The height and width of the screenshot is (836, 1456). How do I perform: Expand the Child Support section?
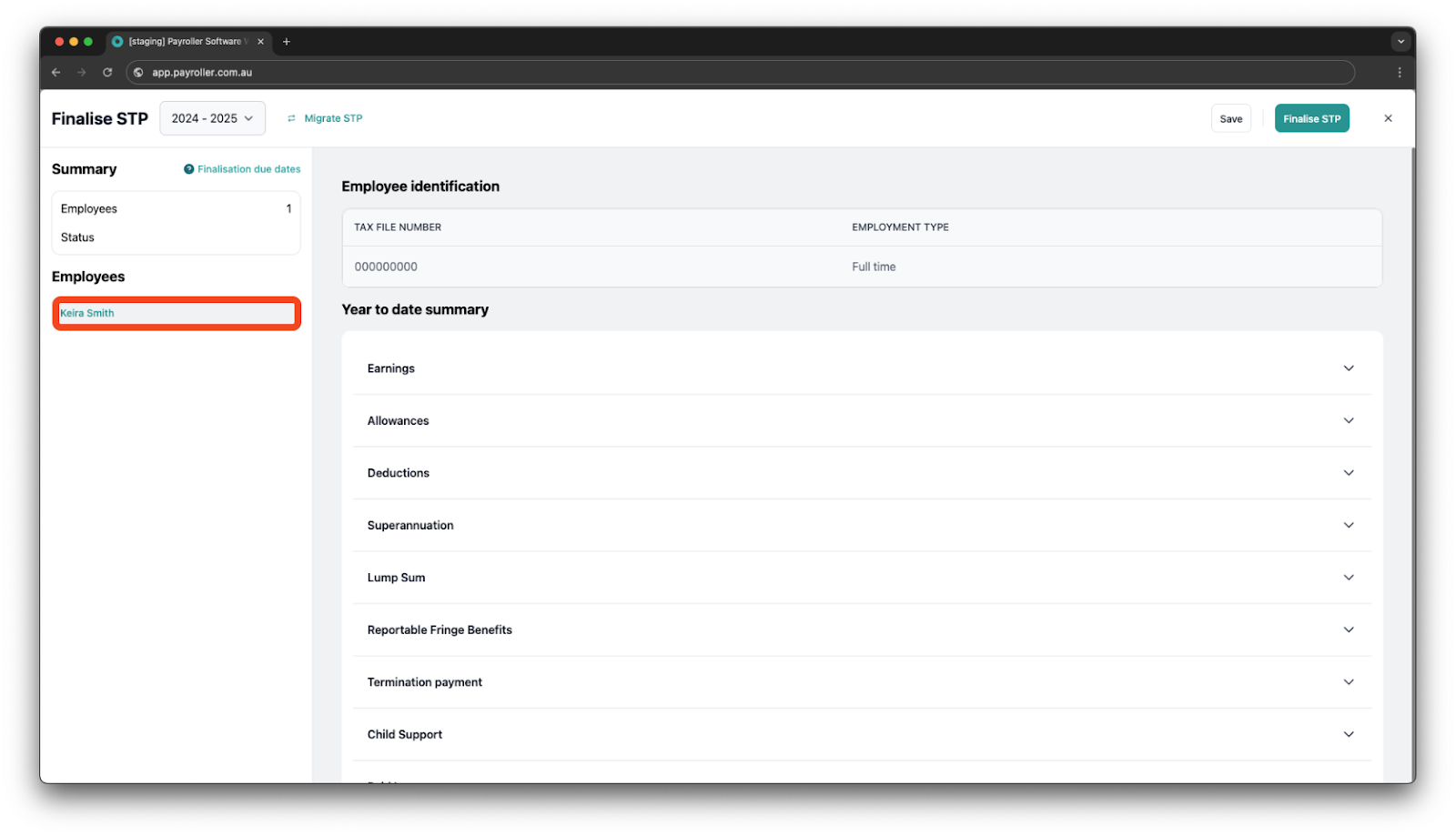tap(1348, 734)
